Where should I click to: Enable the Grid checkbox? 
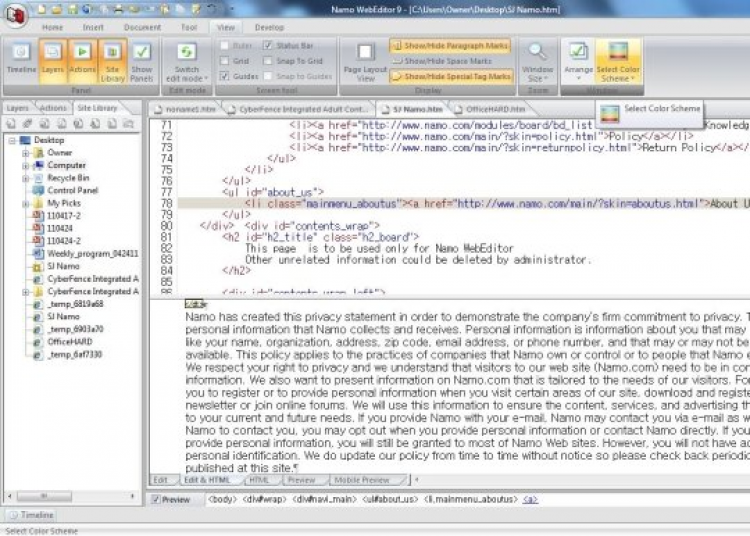(x=224, y=61)
